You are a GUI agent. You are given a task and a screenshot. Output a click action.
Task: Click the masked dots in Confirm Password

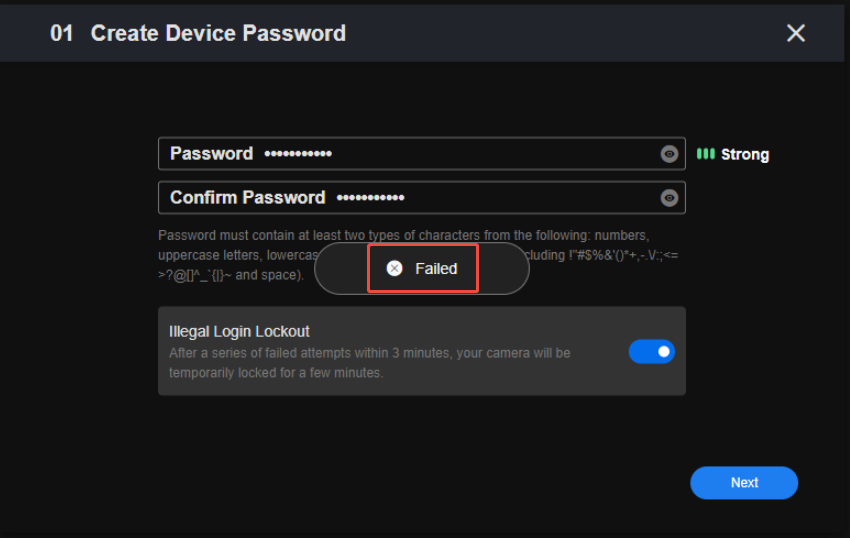(370, 198)
